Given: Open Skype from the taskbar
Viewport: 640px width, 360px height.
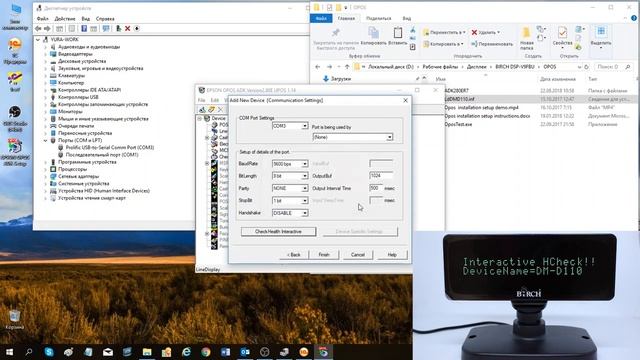Looking at the screenshot, I should tap(49, 352).
